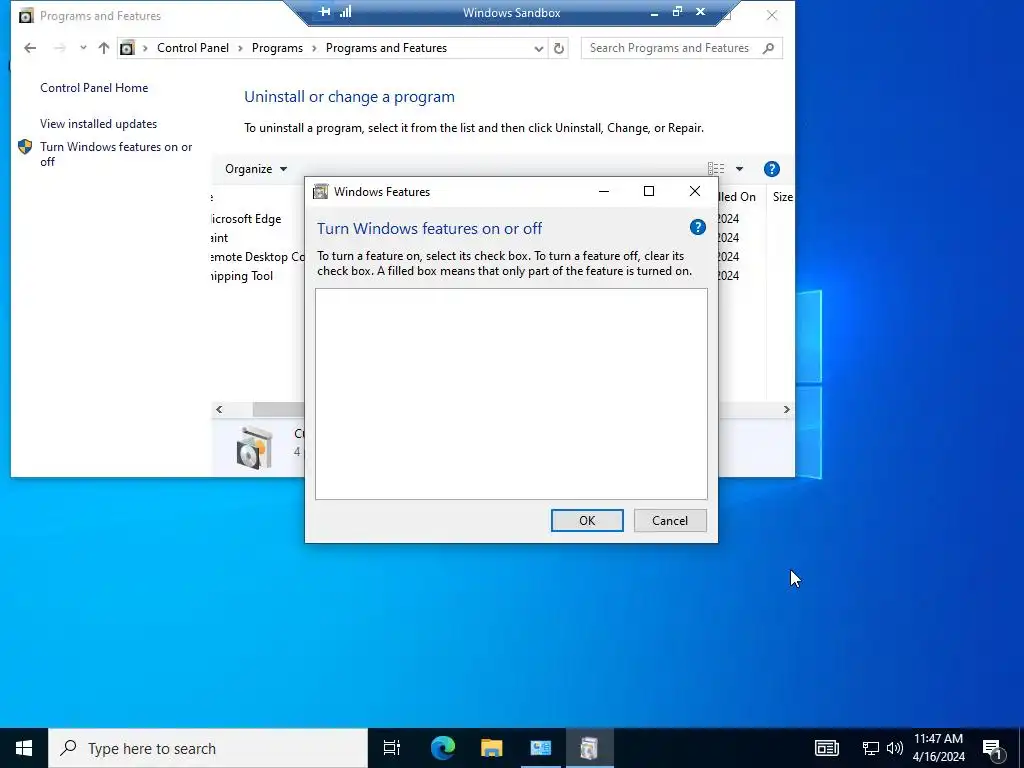This screenshot has height=768, width=1024.
Task: Open the Windows Start menu
Action: click(24, 748)
